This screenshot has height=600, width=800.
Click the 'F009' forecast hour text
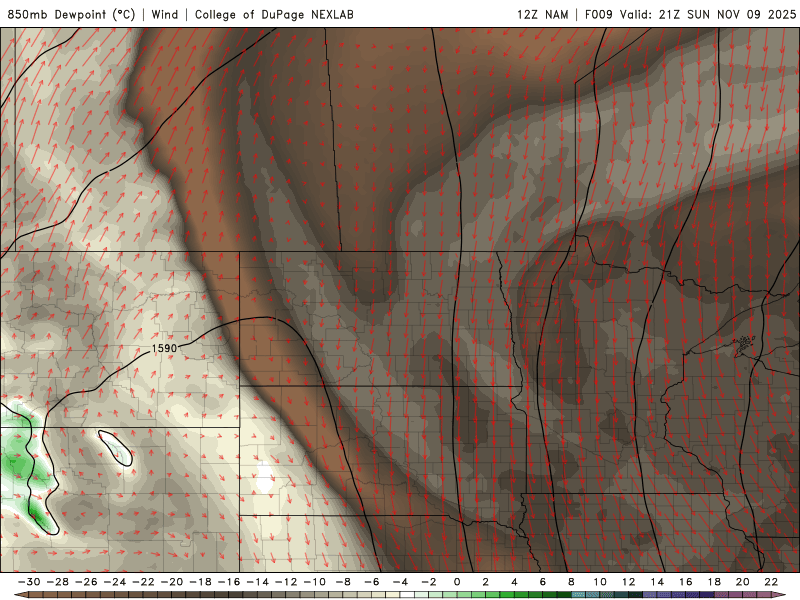pos(598,14)
